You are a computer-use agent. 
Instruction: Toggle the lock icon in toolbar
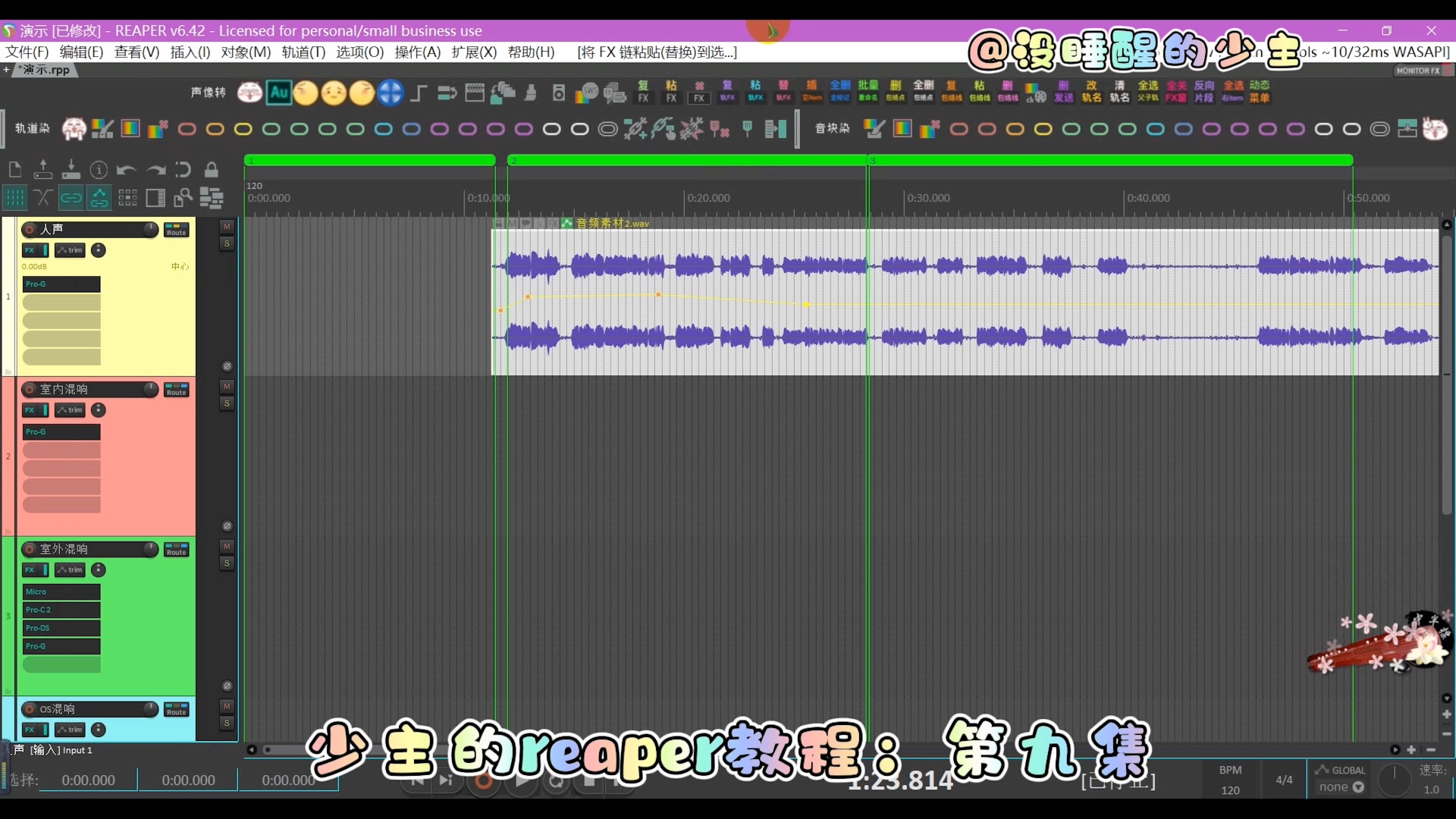[212, 170]
